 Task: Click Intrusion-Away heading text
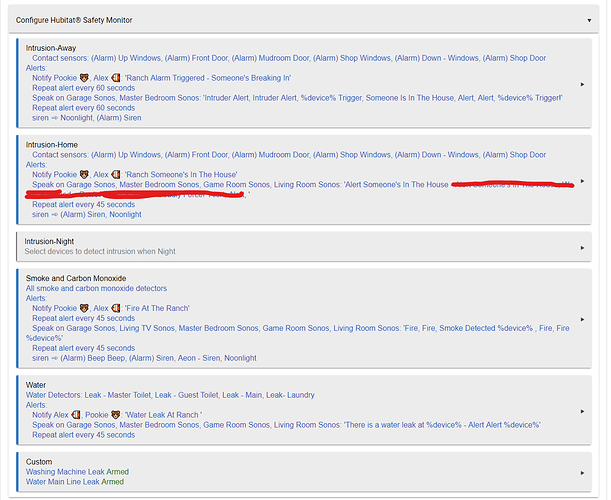(51, 48)
